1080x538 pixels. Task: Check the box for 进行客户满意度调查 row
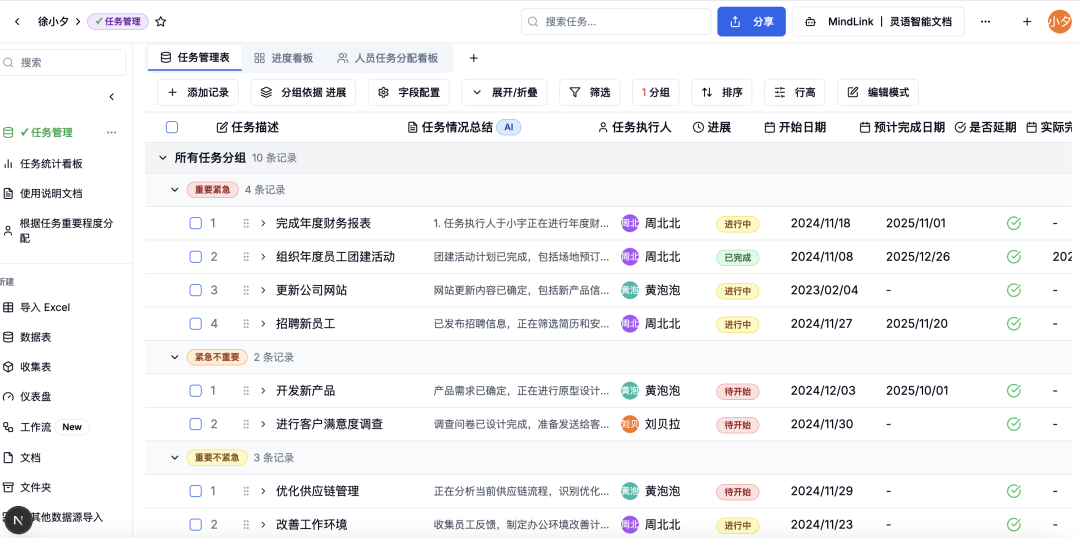click(x=196, y=424)
